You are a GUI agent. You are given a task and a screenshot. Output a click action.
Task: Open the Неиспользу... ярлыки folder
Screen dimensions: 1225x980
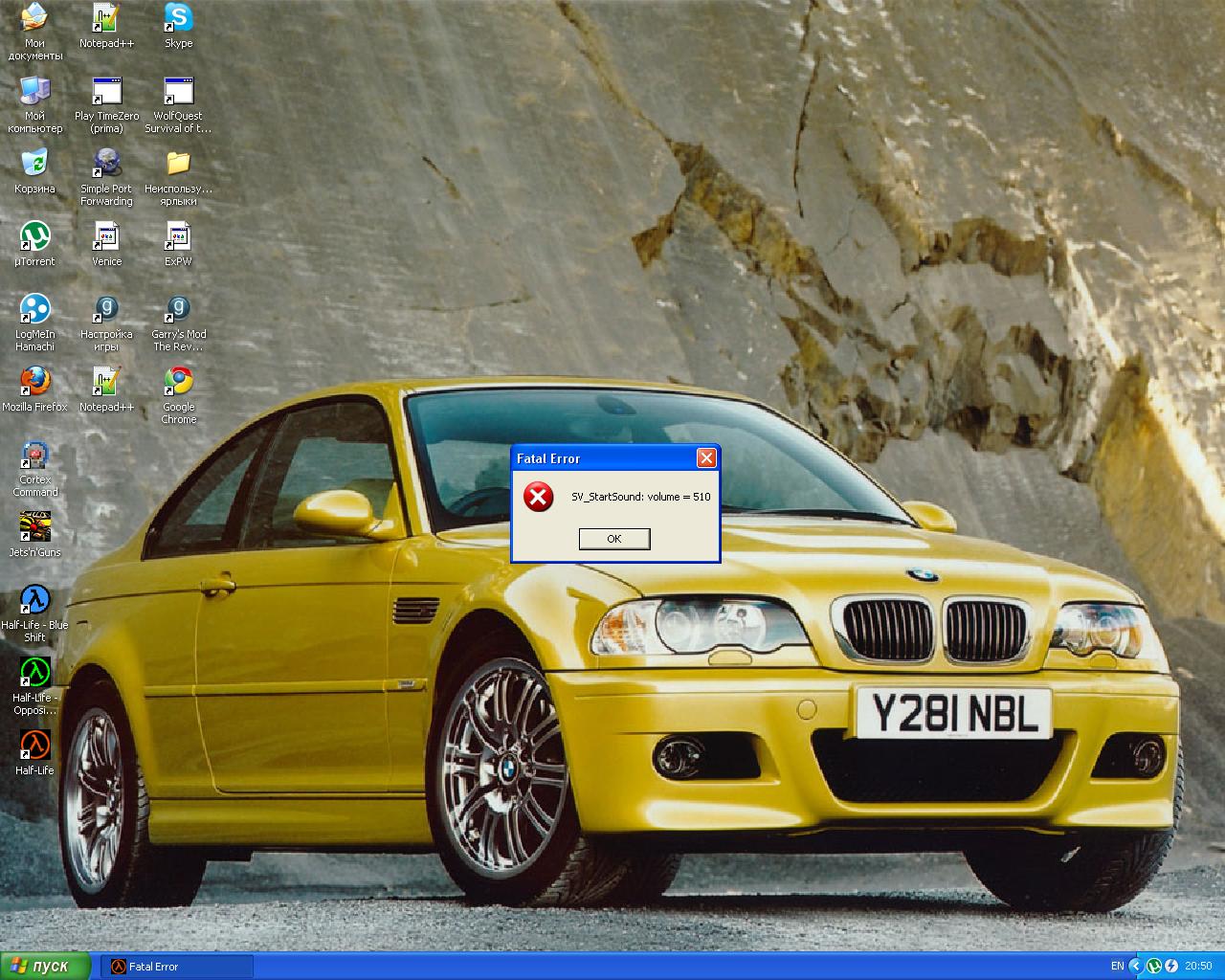[x=178, y=177]
